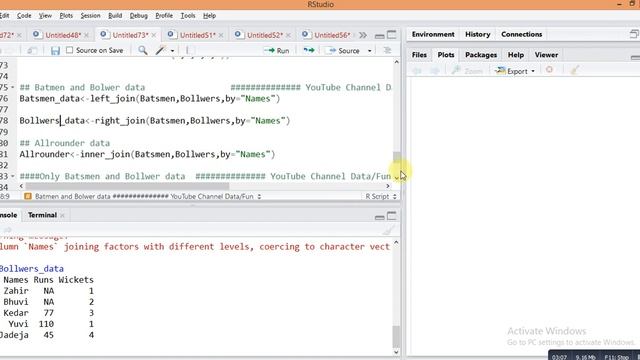Collapse the section fold arrow at line 75

pyautogui.click(x=13, y=87)
